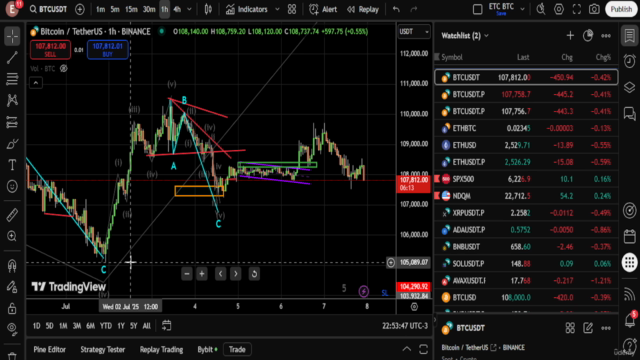The height and width of the screenshot is (360, 640).
Task: Open the emoji and icons tool
Action: pyautogui.click(x=12, y=187)
